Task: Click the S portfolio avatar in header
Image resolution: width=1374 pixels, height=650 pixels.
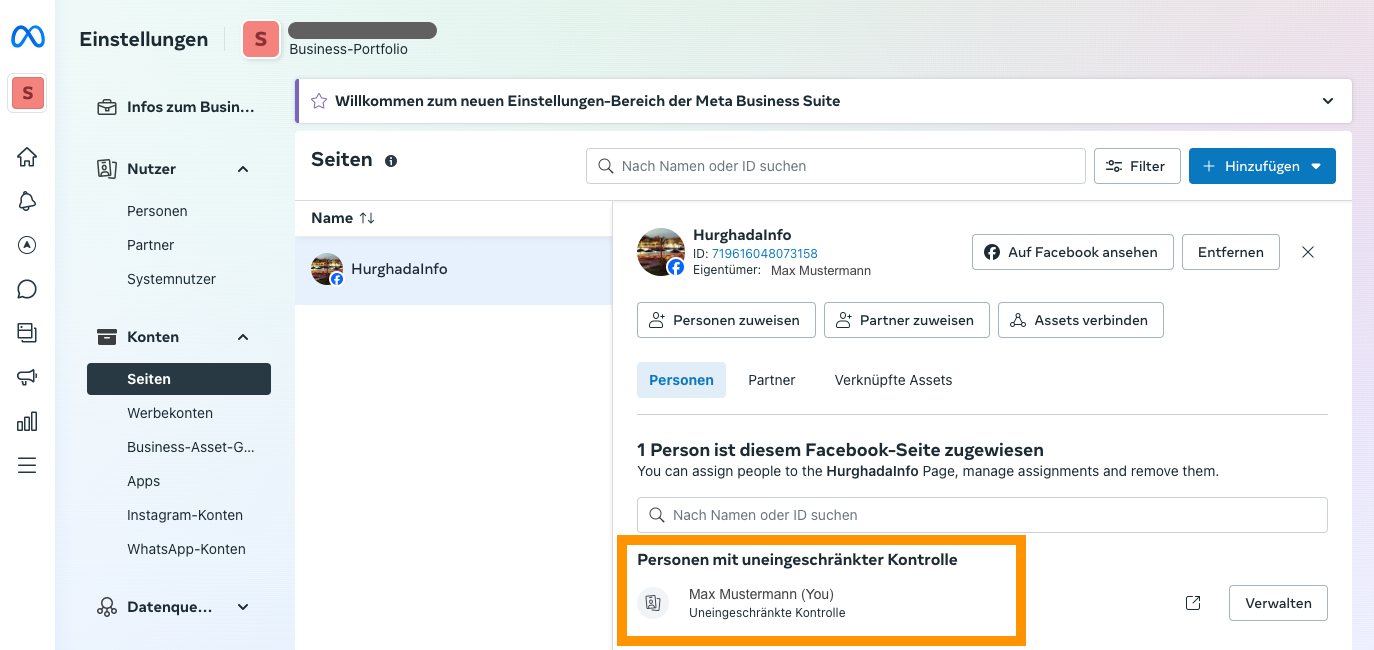Action: [261, 39]
